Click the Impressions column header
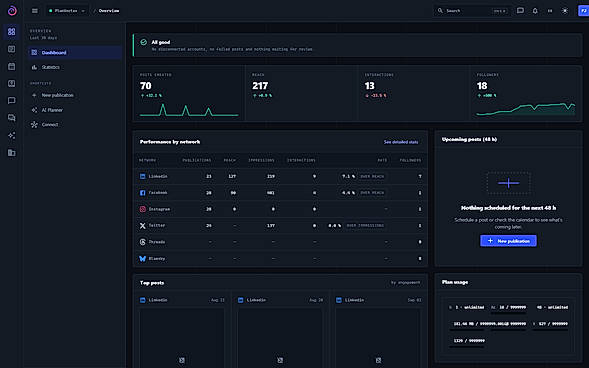589x368 pixels. pos(261,160)
